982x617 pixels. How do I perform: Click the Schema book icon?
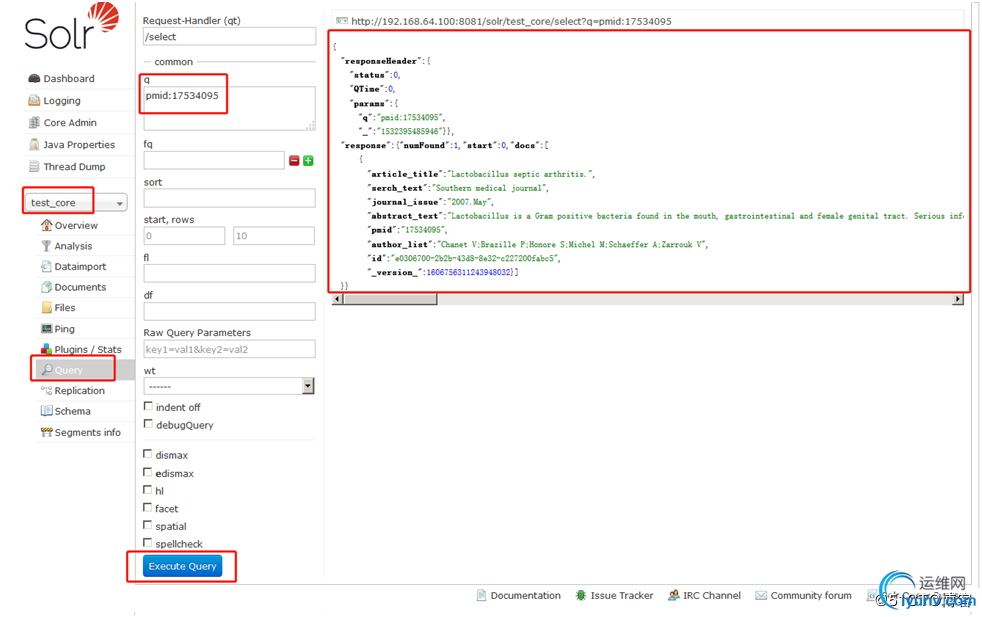coord(46,411)
